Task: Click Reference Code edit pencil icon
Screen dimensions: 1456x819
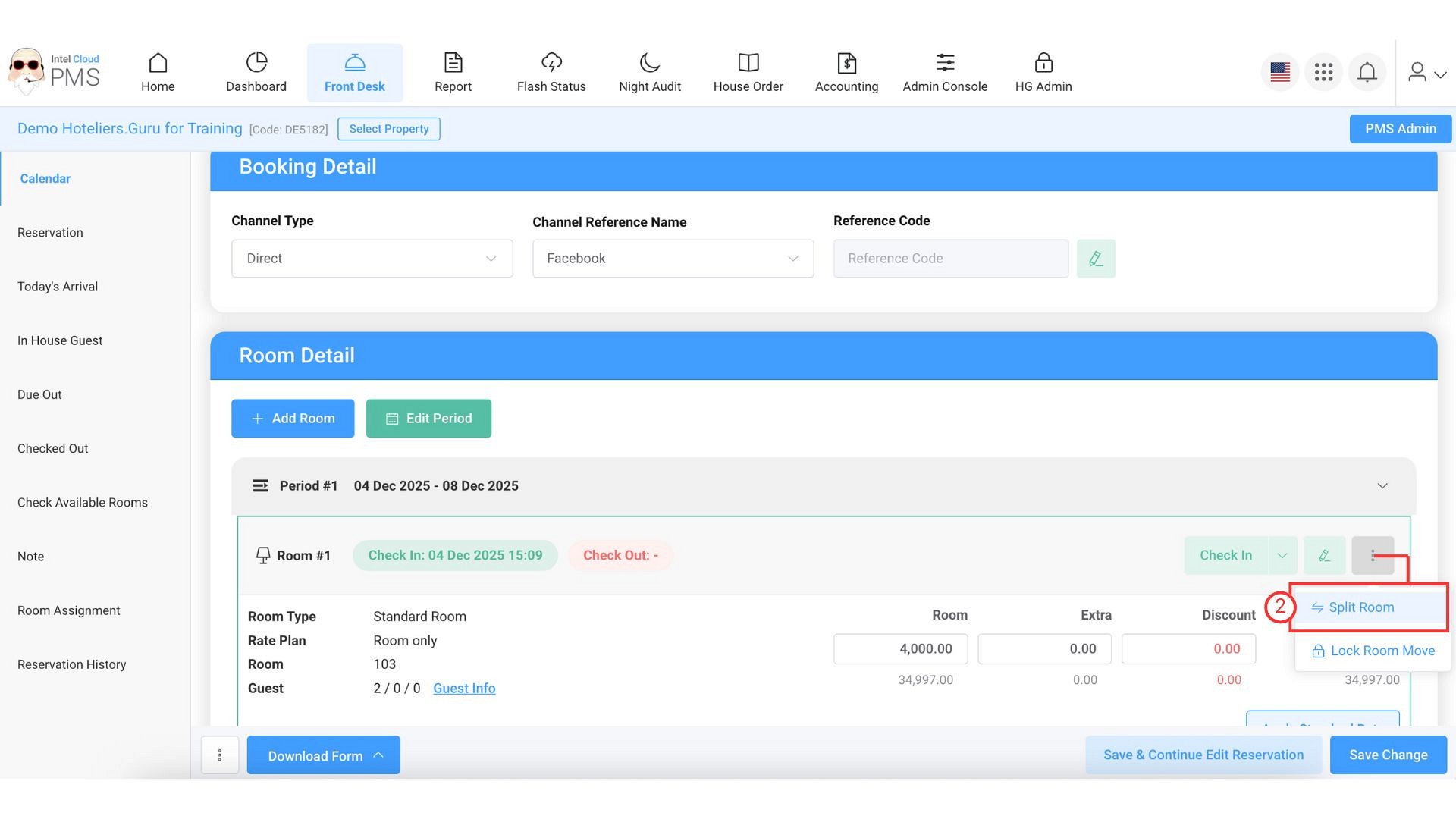Action: pyautogui.click(x=1095, y=259)
